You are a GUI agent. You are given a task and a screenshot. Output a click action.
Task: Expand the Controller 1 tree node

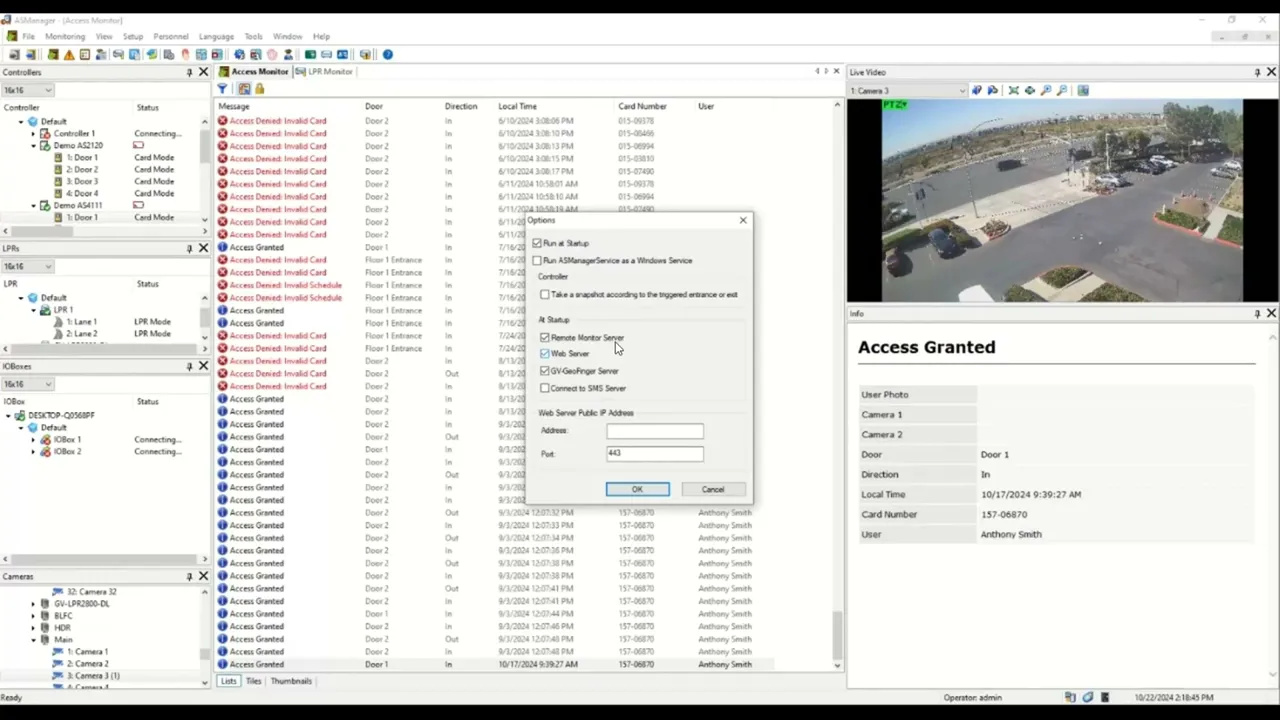click(33, 133)
